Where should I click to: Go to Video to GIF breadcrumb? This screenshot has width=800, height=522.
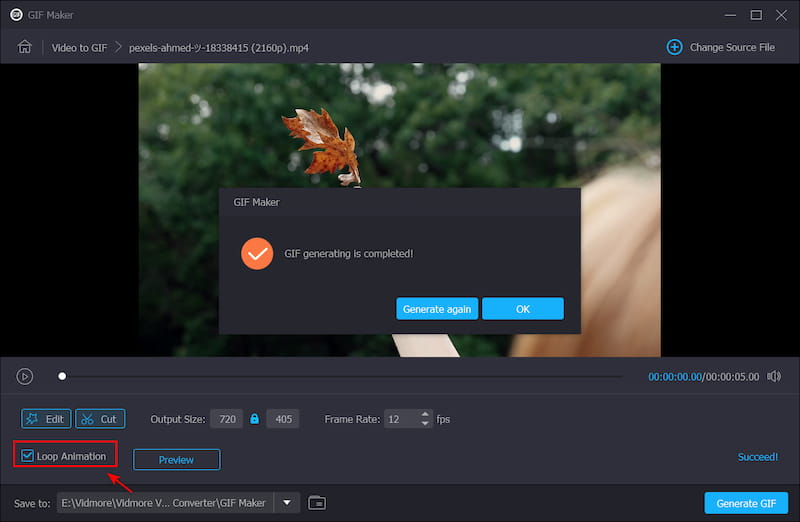78,47
